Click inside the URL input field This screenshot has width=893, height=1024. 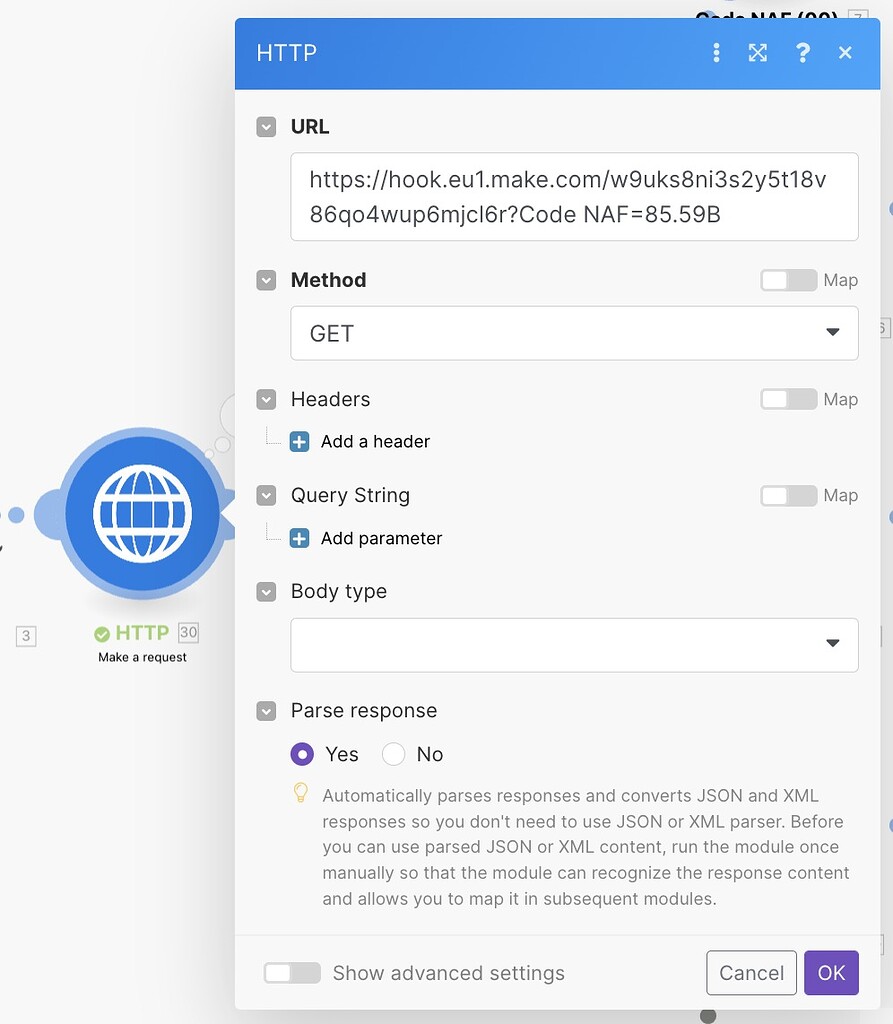coord(574,196)
